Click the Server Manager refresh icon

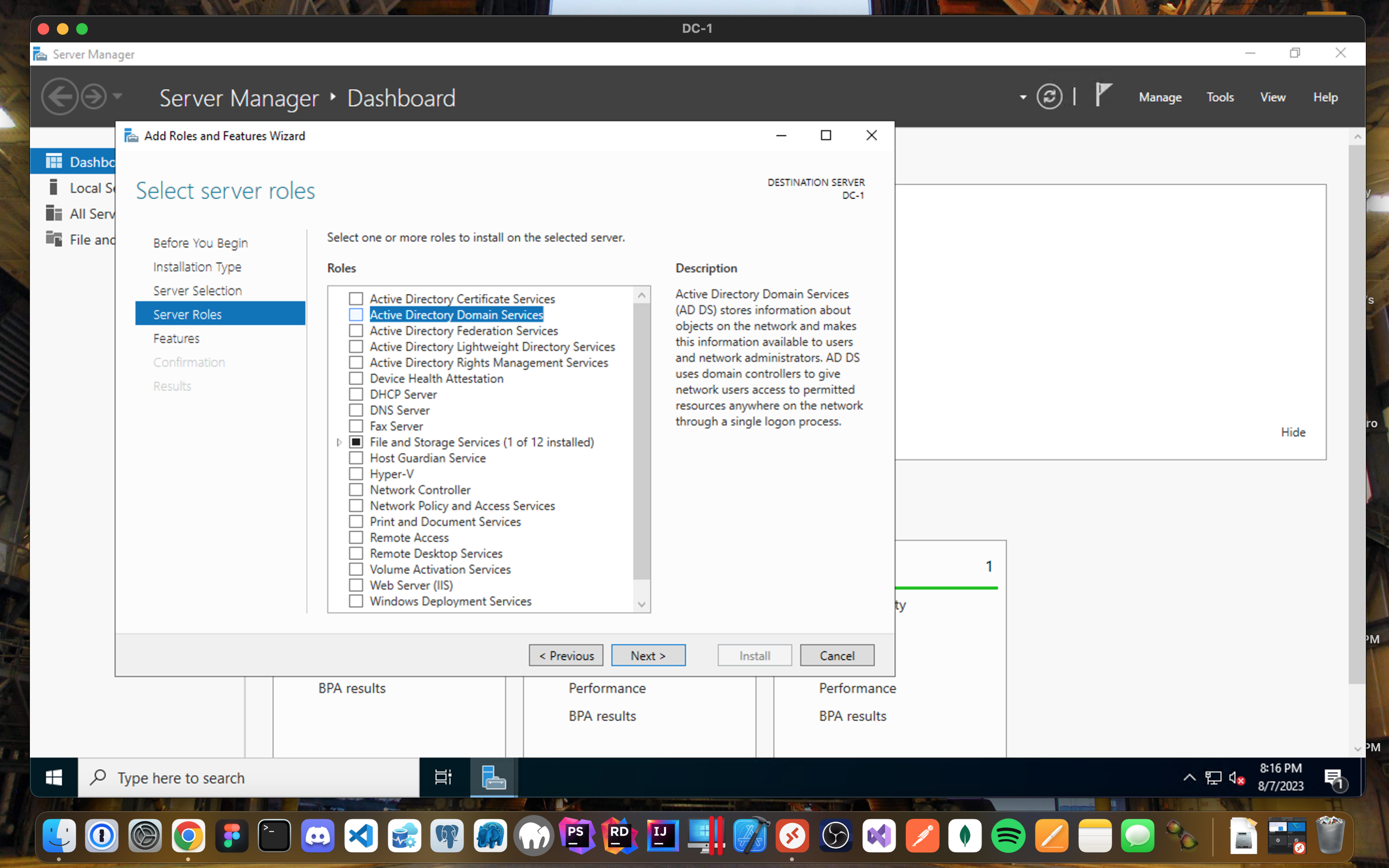[x=1050, y=97]
